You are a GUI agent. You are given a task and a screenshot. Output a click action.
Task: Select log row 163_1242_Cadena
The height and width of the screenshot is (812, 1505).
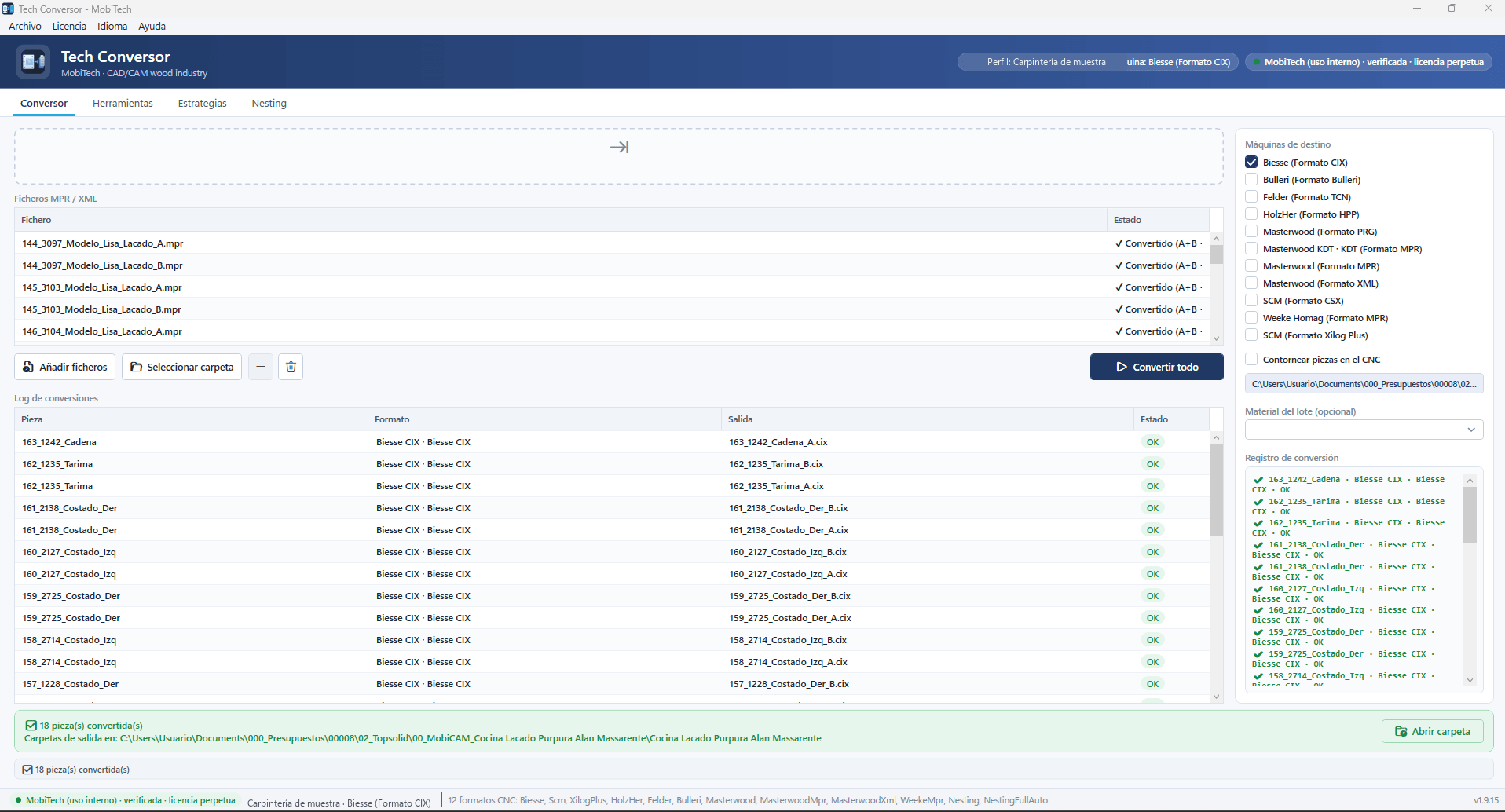612,442
